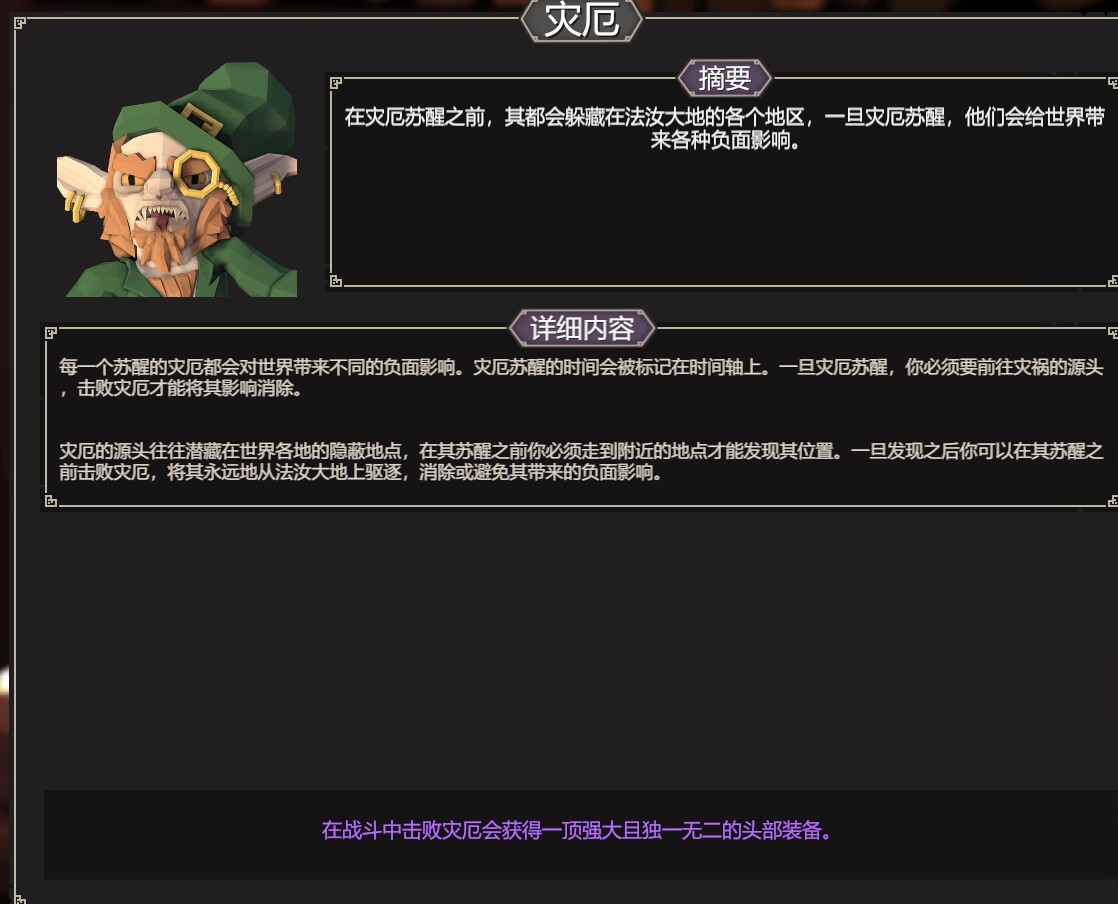Click the purple headgear reward tip text
This screenshot has height=904, width=1118.
[576, 831]
